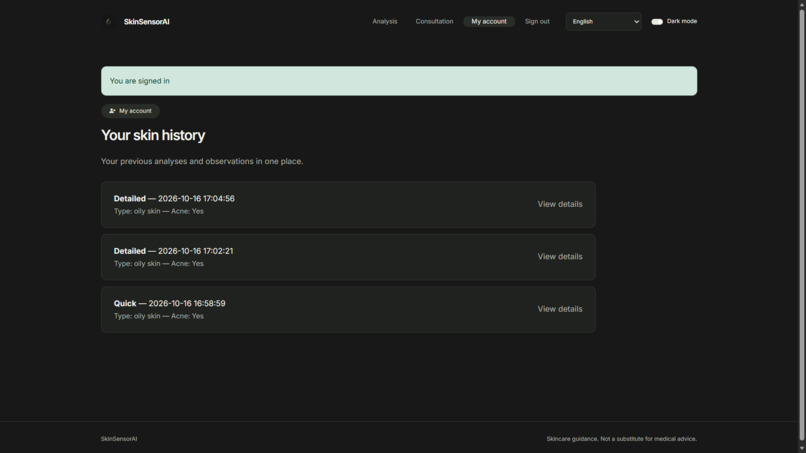Click the previous analyses description text
Screen dimensions: 806x453
202,161
